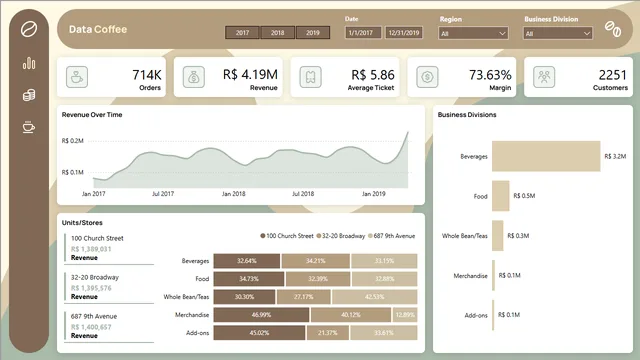The image size is (640, 360).
Task: Click the Merchandise 46.99% segment
Action: click(261, 315)
